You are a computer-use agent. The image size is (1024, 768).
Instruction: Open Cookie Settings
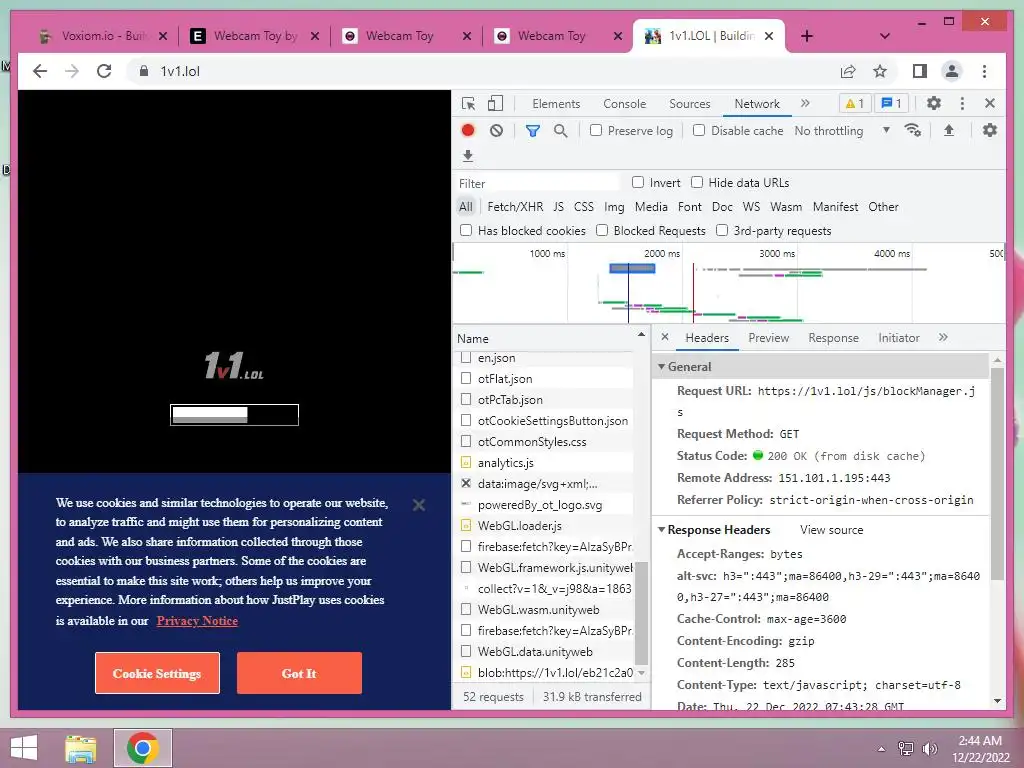(x=157, y=673)
